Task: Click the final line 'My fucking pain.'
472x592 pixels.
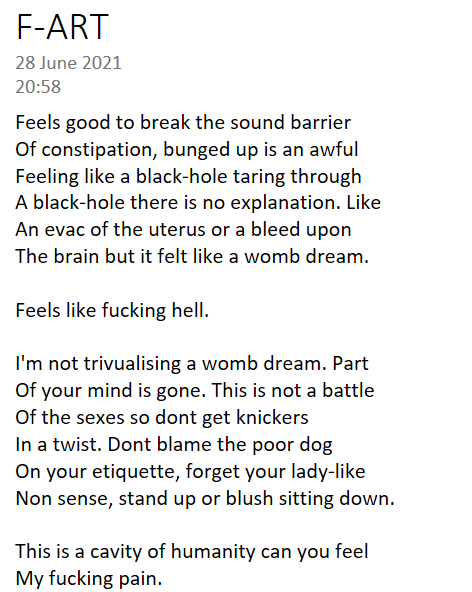Action: tap(89, 578)
